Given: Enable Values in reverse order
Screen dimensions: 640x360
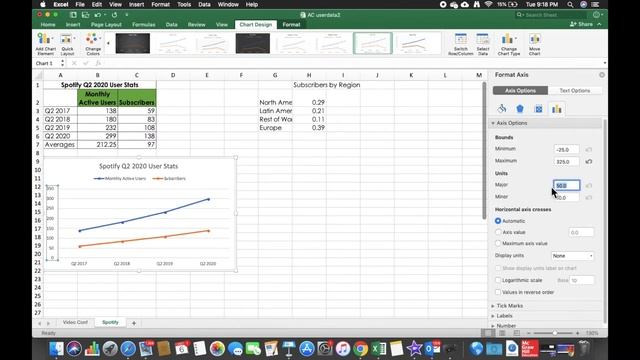Looking at the screenshot, I should [x=498, y=292].
